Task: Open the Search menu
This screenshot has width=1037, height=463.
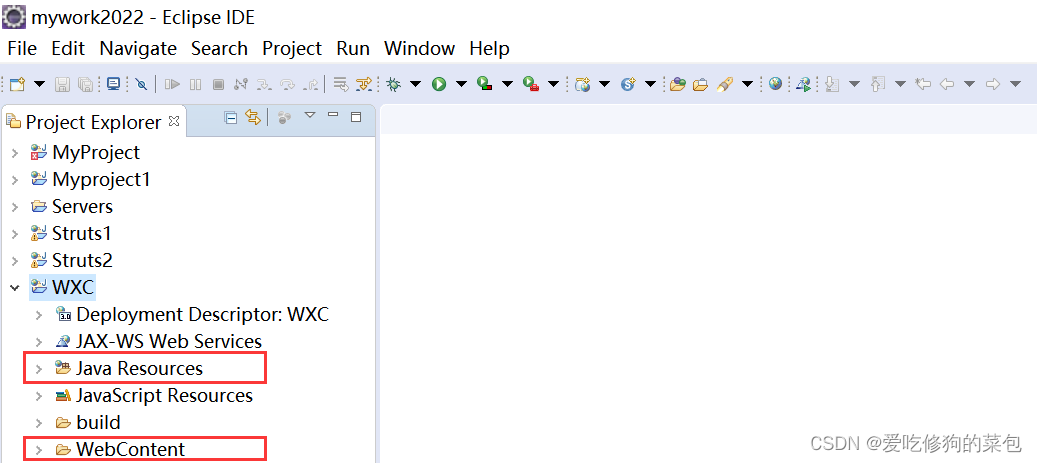Action: (220, 48)
